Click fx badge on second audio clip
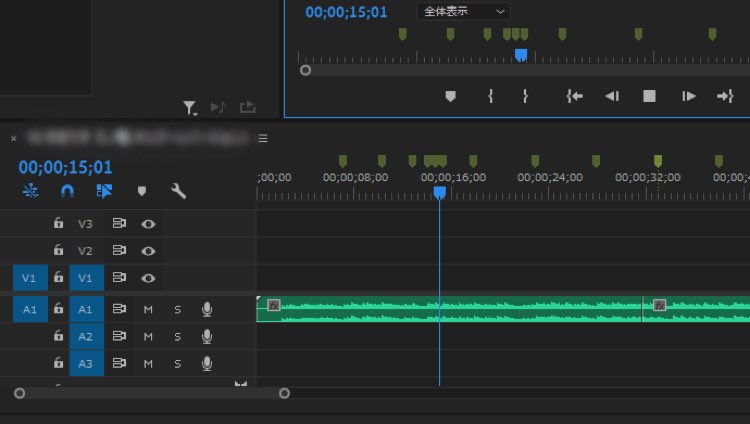Image resolution: width=750 pixels, height=424 pixels. [660, 305]
